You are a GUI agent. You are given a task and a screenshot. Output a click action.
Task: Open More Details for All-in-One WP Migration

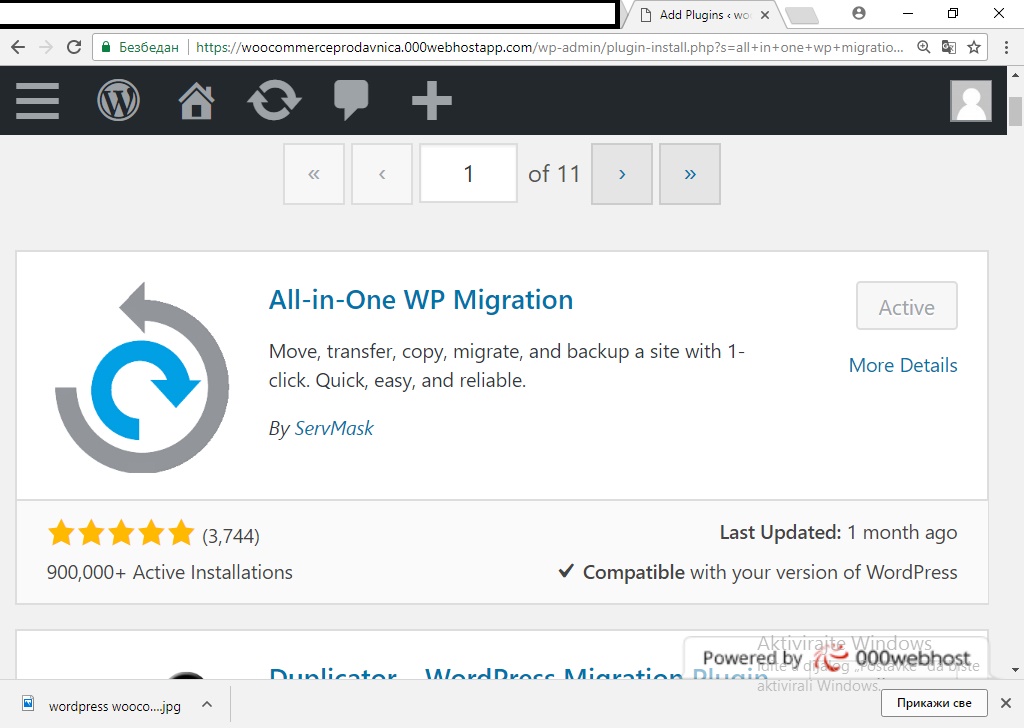pyautogui.click(x=903, y=365)
